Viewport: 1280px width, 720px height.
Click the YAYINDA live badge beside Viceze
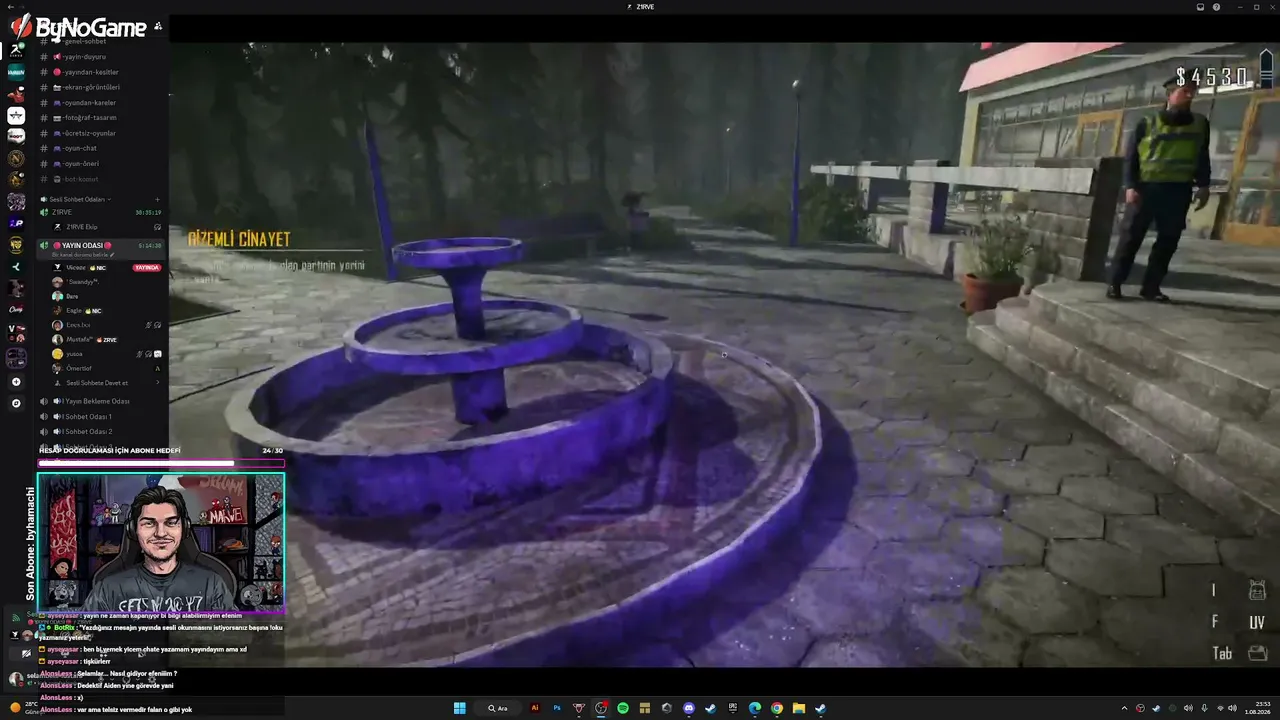[x=147, y=268]
